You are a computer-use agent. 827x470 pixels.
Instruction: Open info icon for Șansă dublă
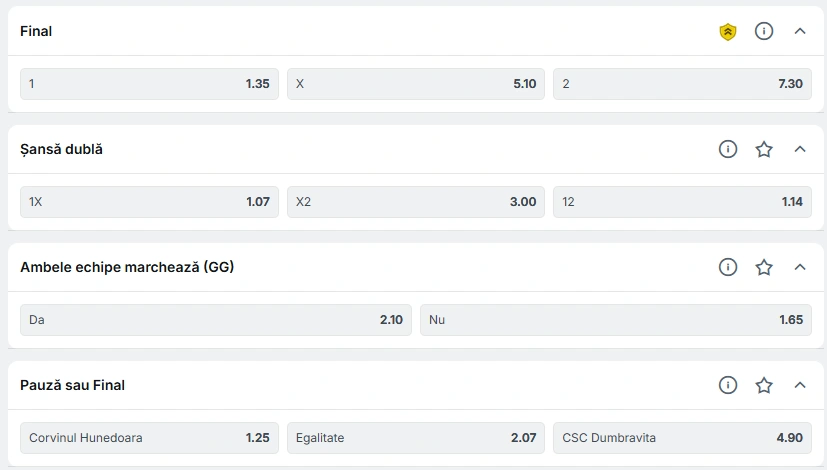(x=728, y=149)
